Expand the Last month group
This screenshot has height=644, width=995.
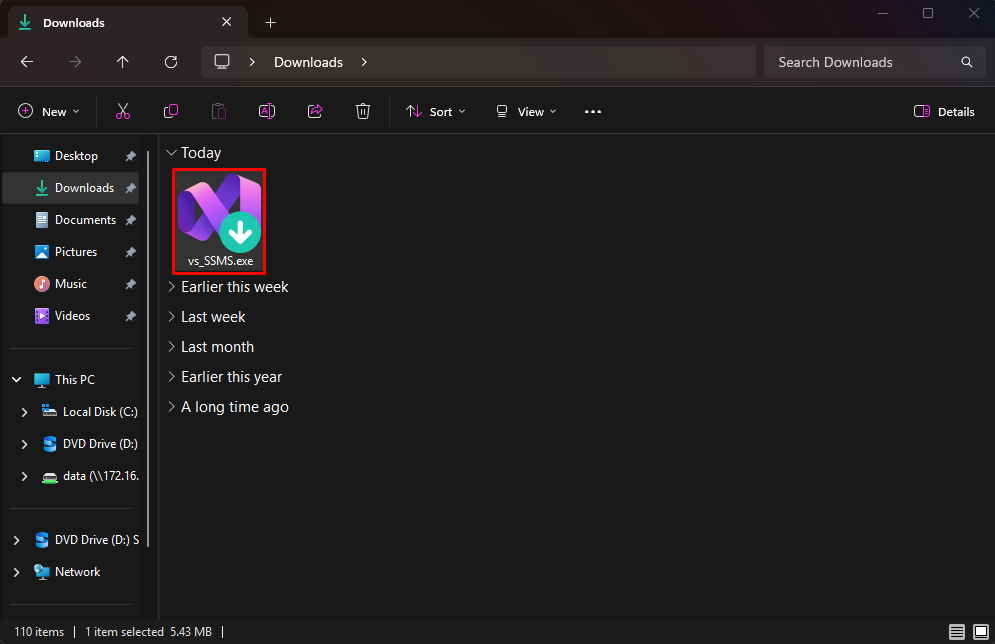tap(171, 347)
